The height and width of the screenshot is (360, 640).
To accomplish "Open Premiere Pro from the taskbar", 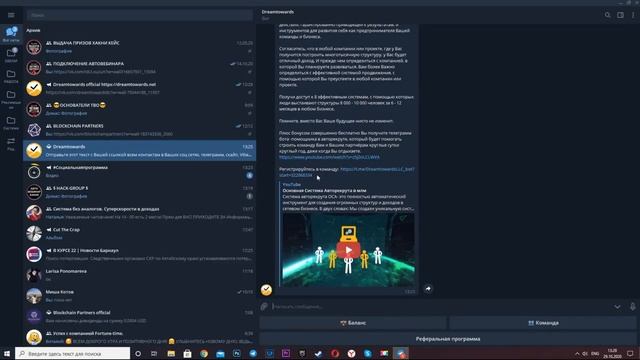I will pos(286,353).
